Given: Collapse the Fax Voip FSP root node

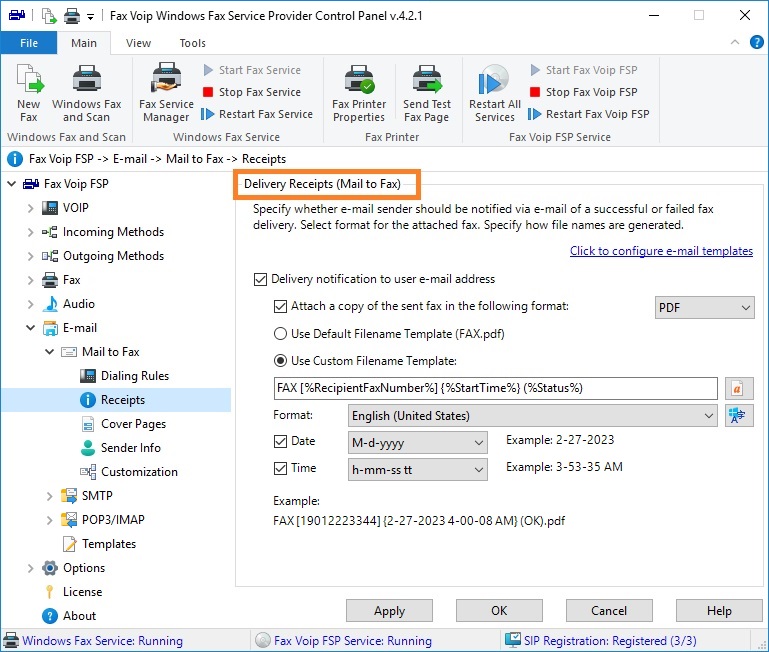Looking at the screenshot, I should point(11,184).
